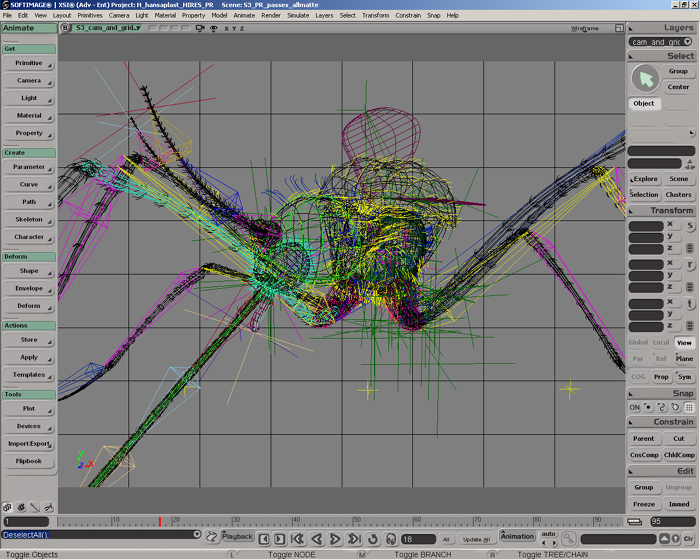Activate the Translate (t) transform icon
700x560 pixels.
(x=690, y=303)
